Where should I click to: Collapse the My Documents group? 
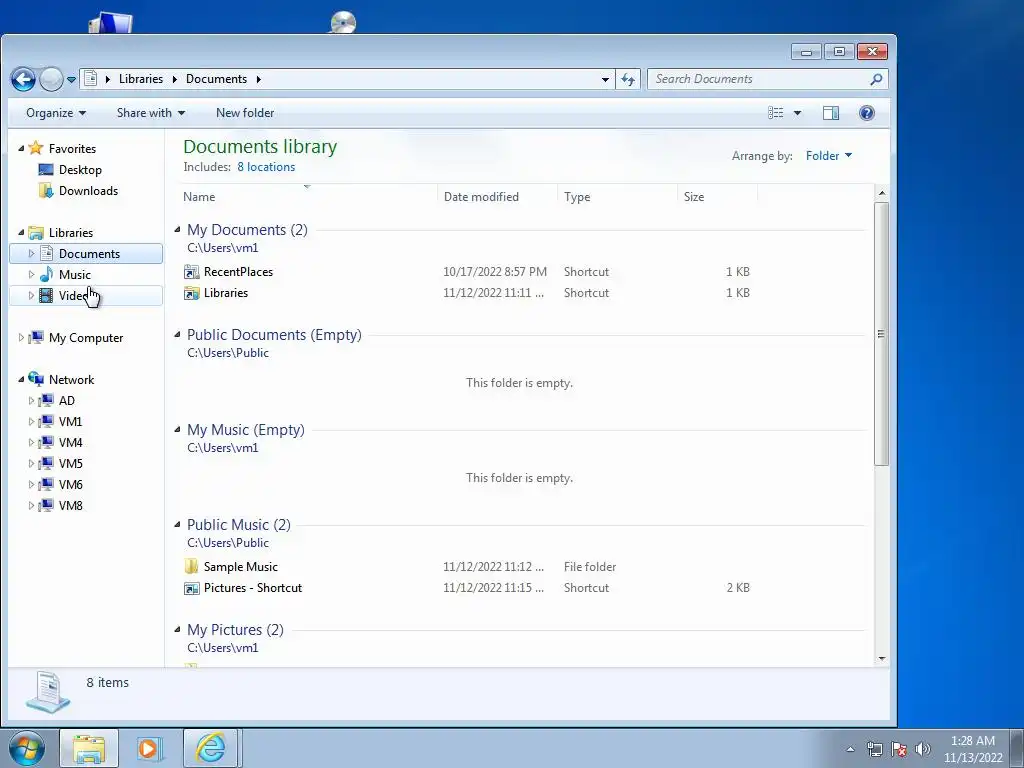tap(177, 229)
